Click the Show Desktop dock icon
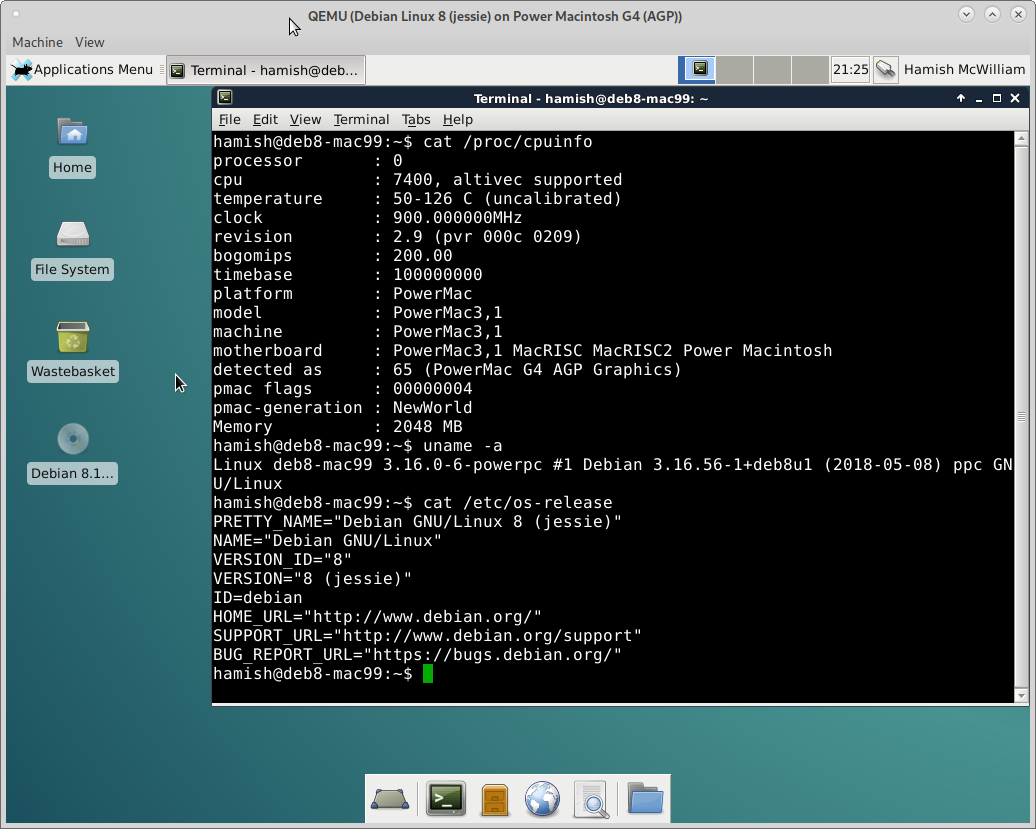 point(390,799)
